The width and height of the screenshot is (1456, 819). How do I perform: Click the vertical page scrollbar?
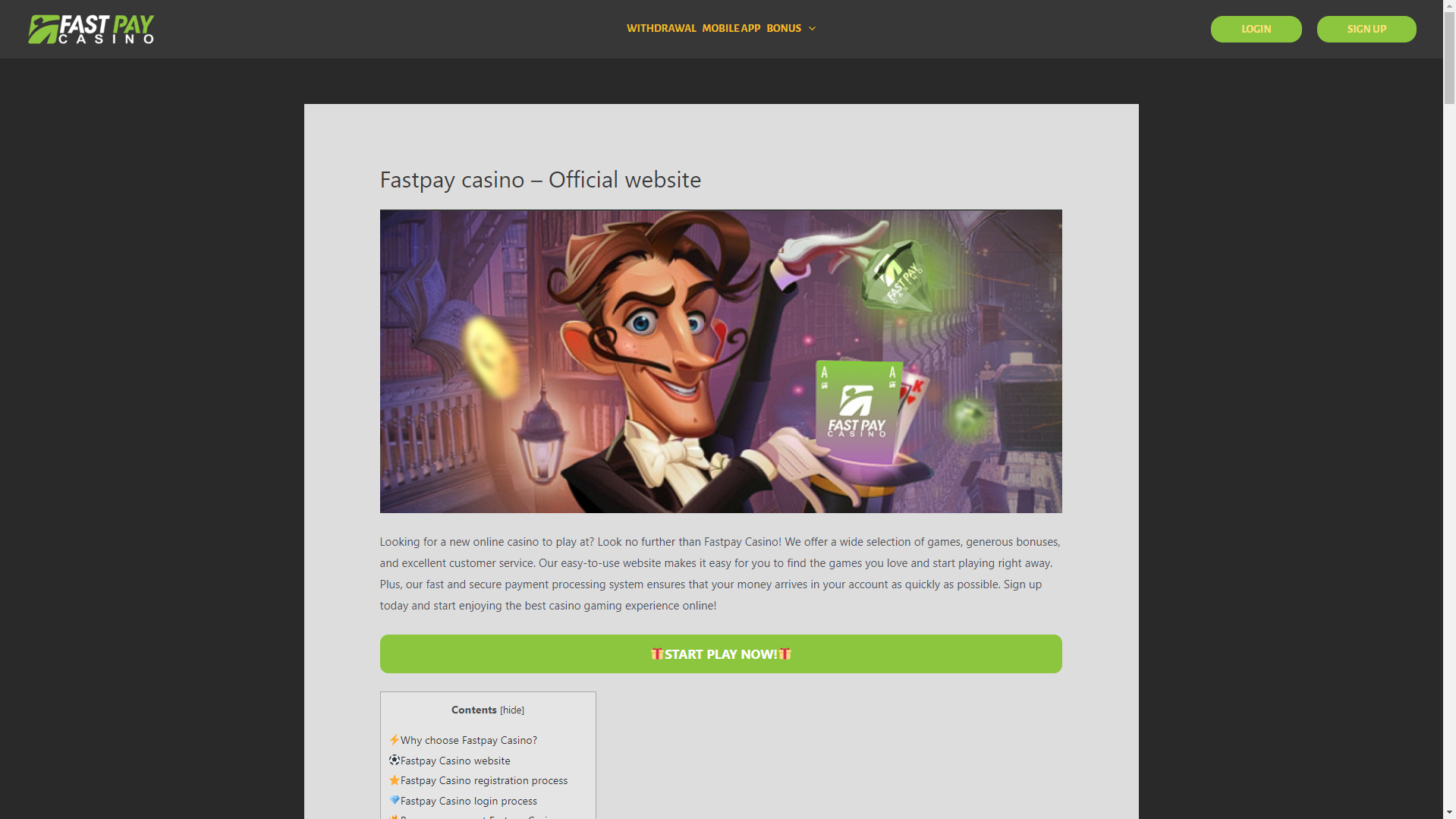(x=1449, y=410)
